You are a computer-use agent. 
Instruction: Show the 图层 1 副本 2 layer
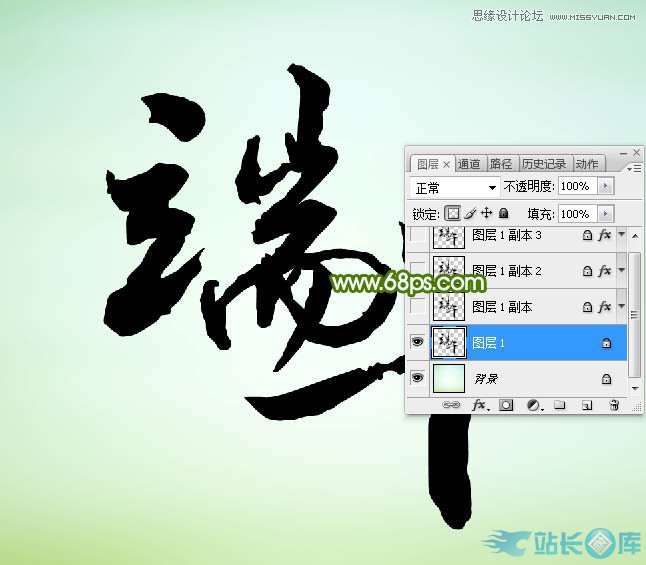(417, 271)
